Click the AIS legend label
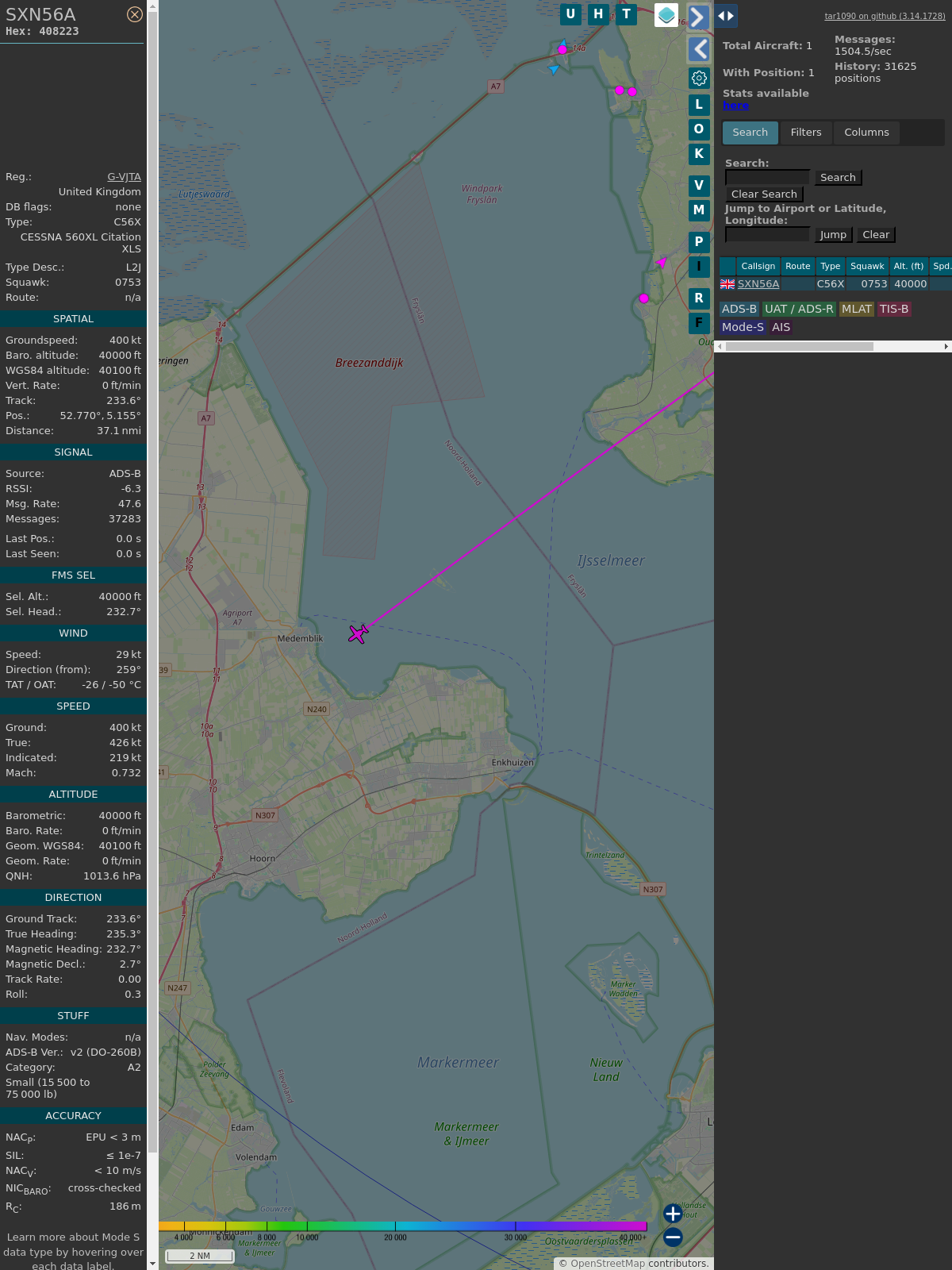The image size is (952, 1270). [781, 328]
